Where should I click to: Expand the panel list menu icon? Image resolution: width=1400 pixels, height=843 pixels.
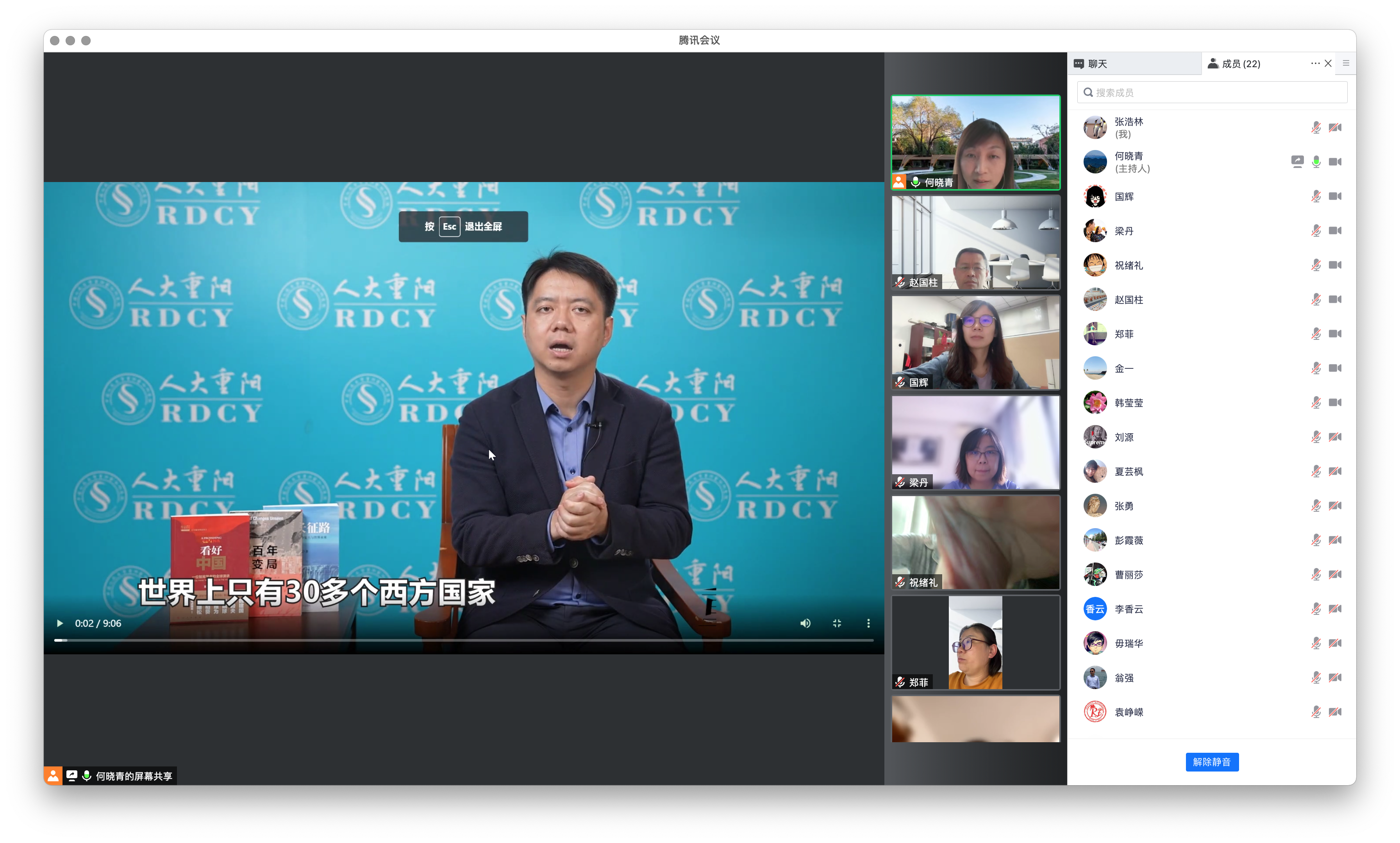tap(1345, 63)
